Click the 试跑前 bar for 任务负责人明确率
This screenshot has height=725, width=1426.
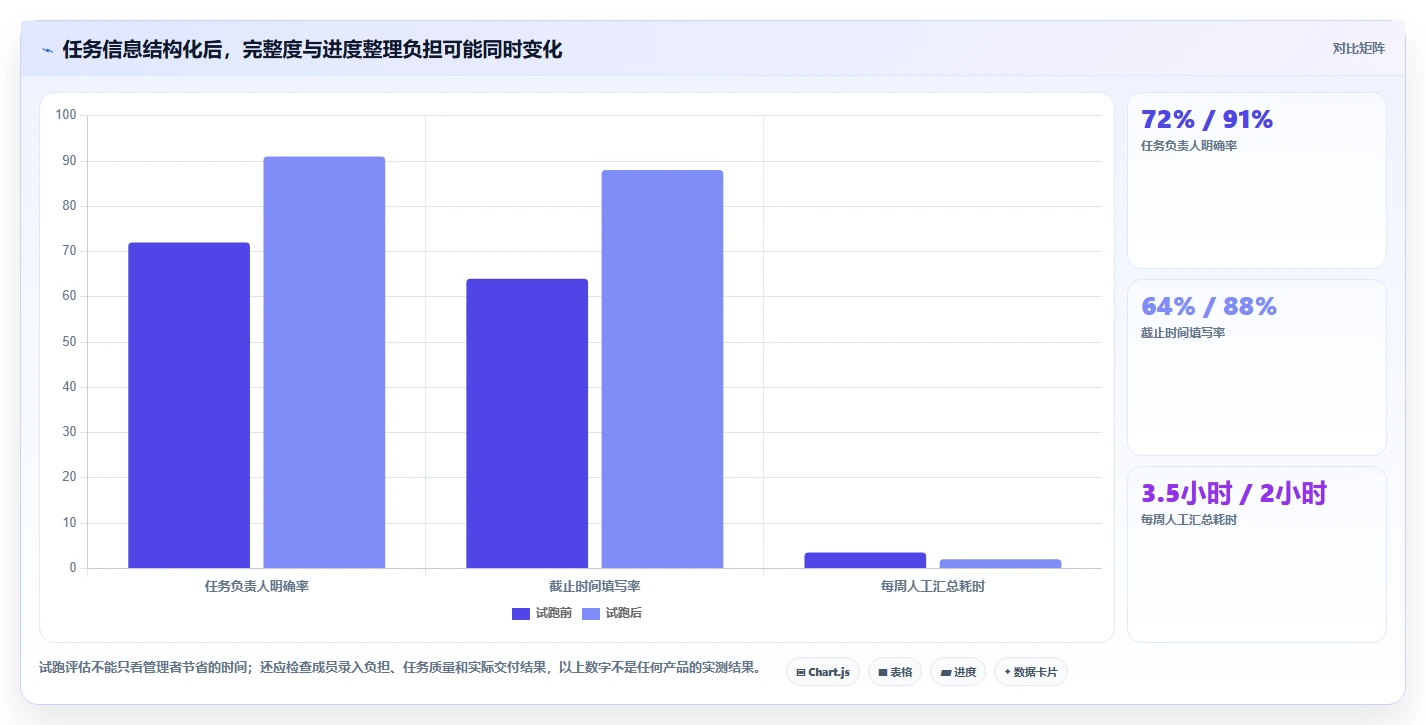[x=189, y=405]
